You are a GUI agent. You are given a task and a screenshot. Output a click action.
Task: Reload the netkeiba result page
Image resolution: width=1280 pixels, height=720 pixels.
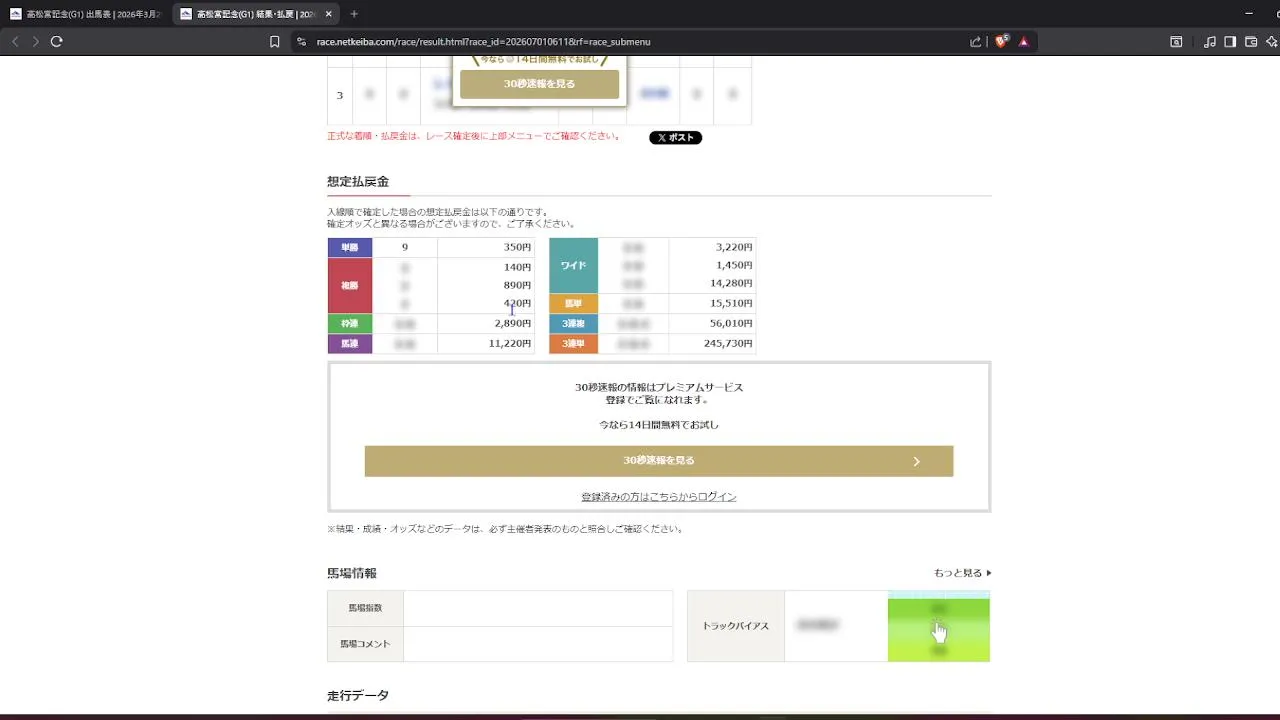(x=57, y=41)
